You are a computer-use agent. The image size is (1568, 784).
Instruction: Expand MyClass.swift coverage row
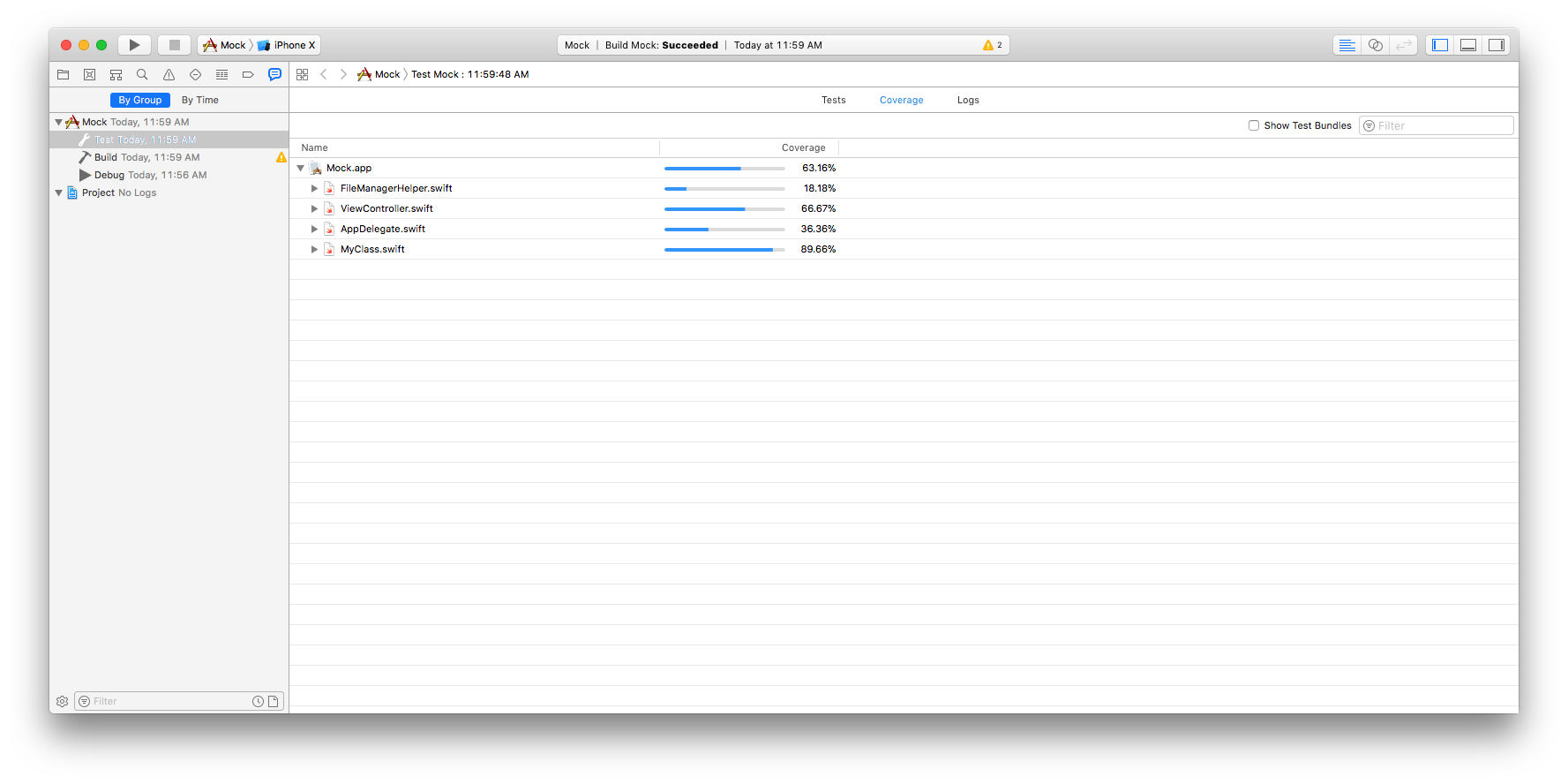click(314, 250)
